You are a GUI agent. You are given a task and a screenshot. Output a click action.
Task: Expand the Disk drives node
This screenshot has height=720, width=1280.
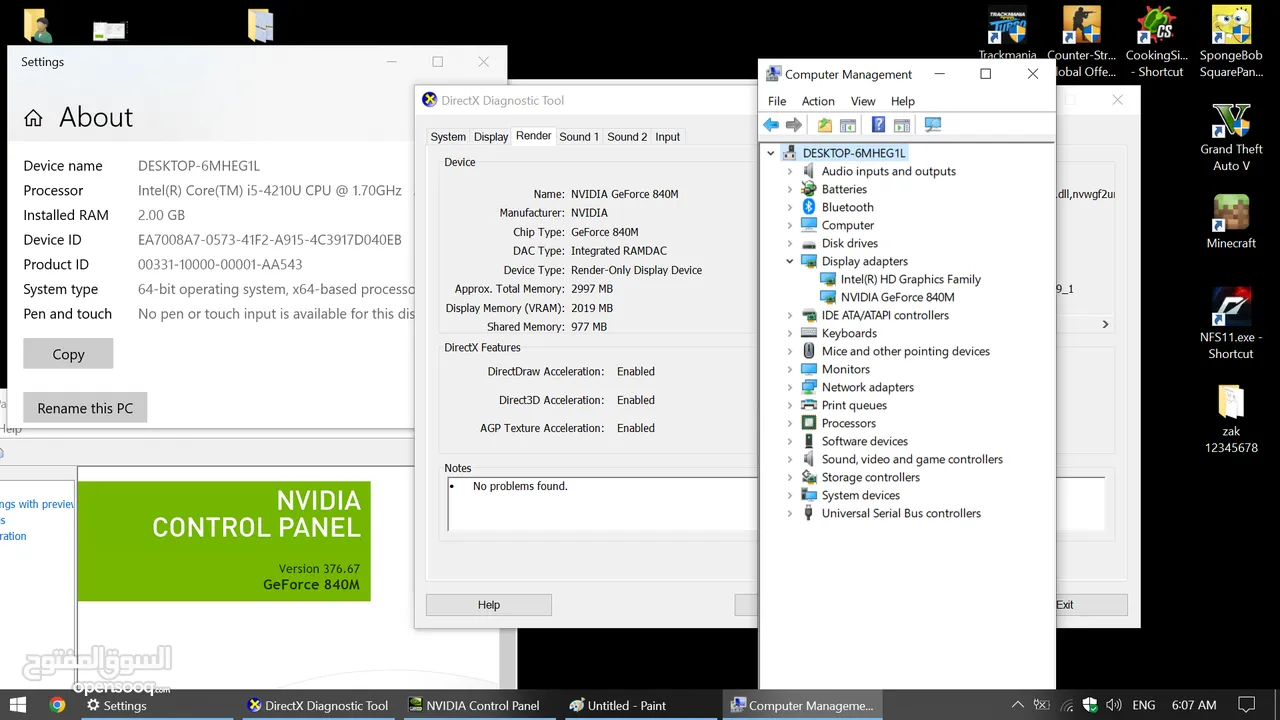789,243
